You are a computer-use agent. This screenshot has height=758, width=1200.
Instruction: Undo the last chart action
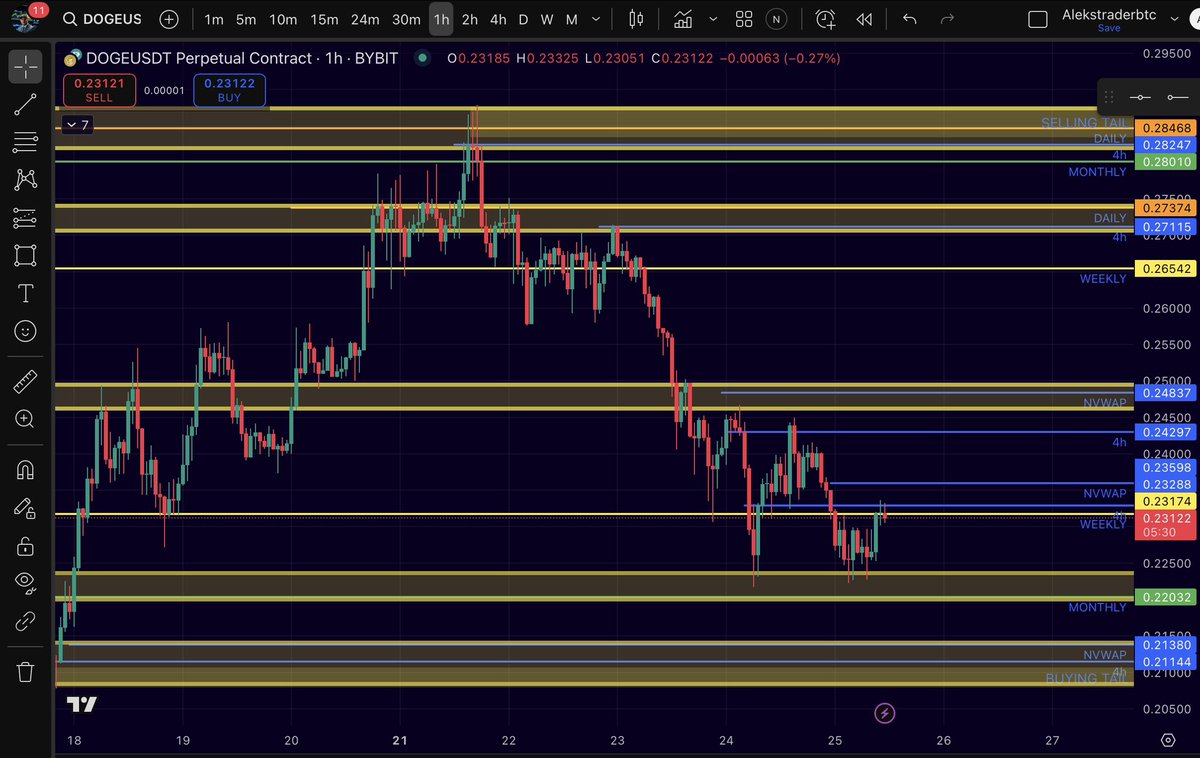[x=909, y=19]
